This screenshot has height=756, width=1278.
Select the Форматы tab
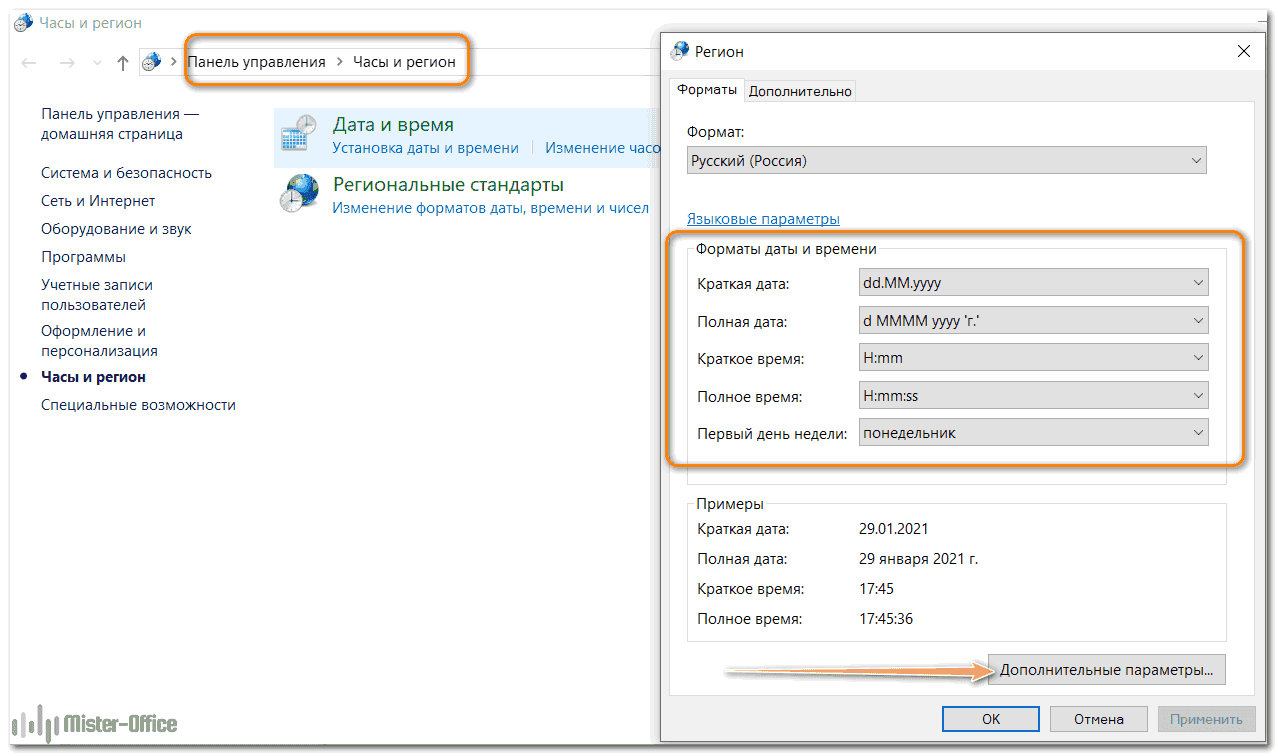click(x=707, y=90)
